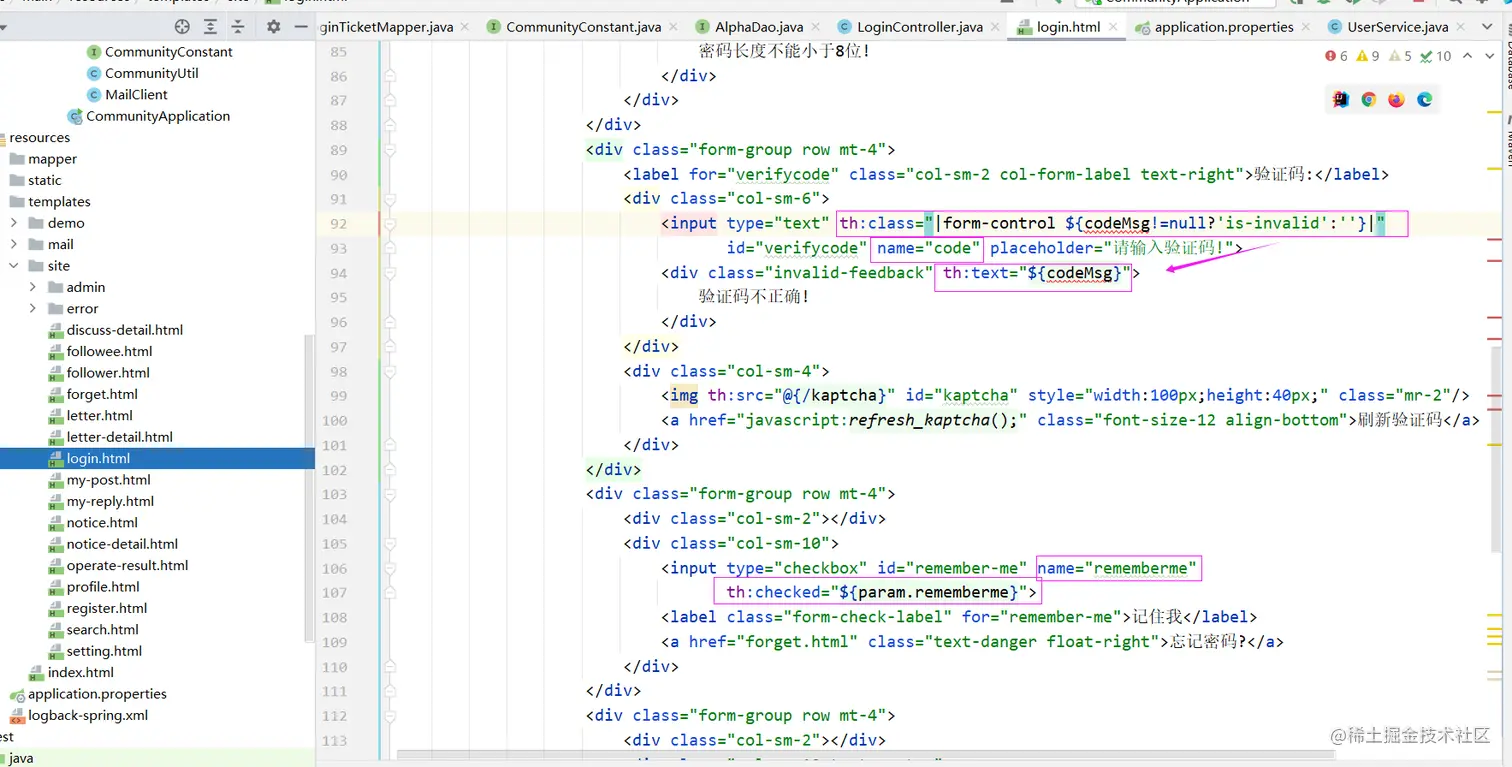Click the Collapse All icon in project panel
The image size is (1512, 767).
[238, 27]
